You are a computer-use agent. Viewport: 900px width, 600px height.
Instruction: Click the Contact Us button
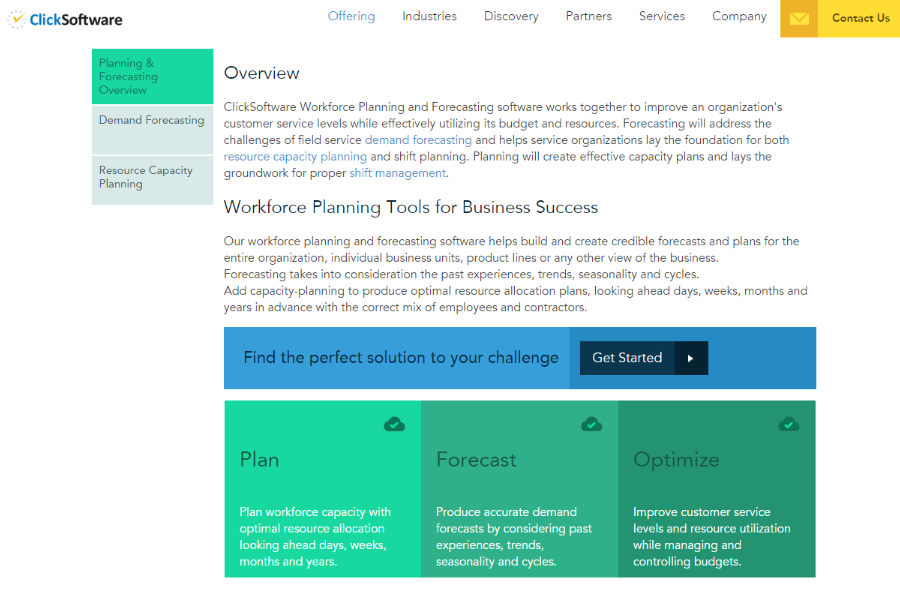tap(860, 18)
